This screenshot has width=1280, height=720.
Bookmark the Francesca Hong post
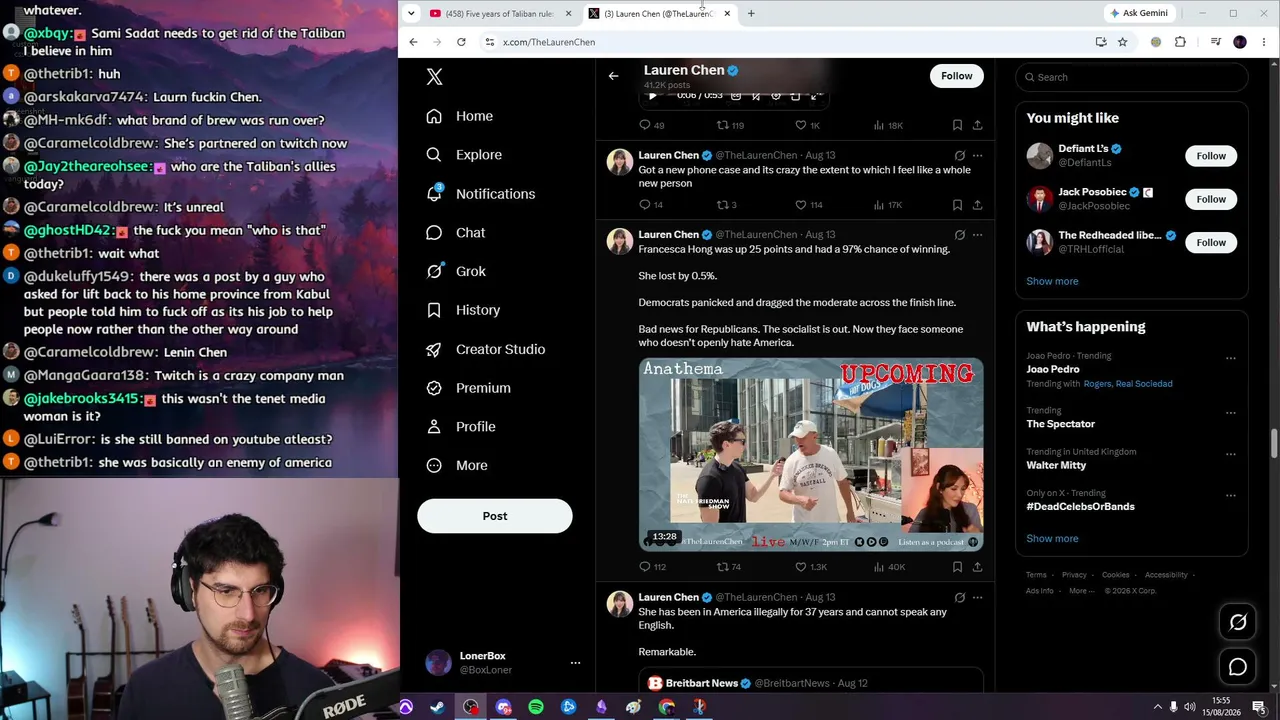click(x=957, y=567)
